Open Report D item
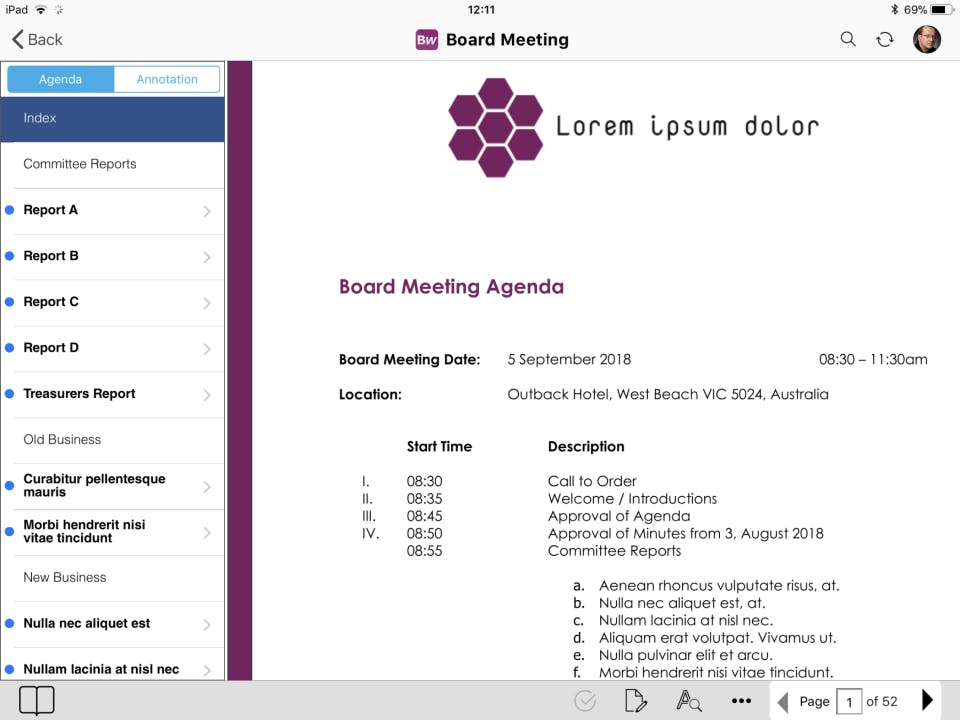This screenshot has width=960, height=720. (x=113, y=348)
